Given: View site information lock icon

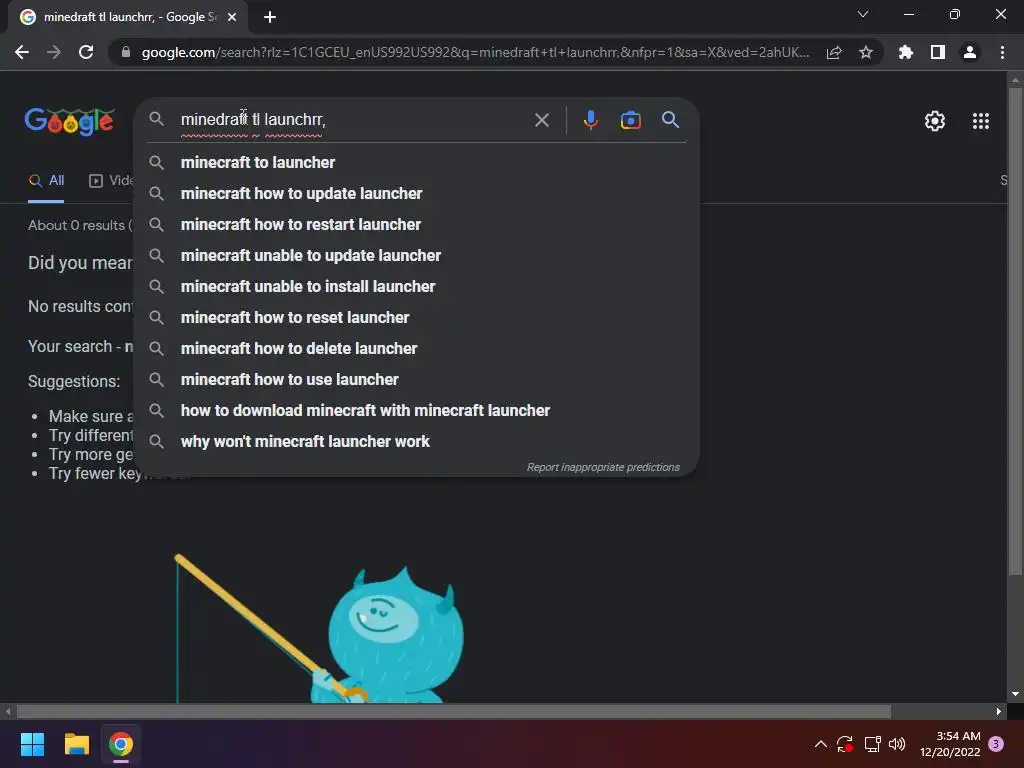Looking at the screenshot, I should click(x=126, y=52).
